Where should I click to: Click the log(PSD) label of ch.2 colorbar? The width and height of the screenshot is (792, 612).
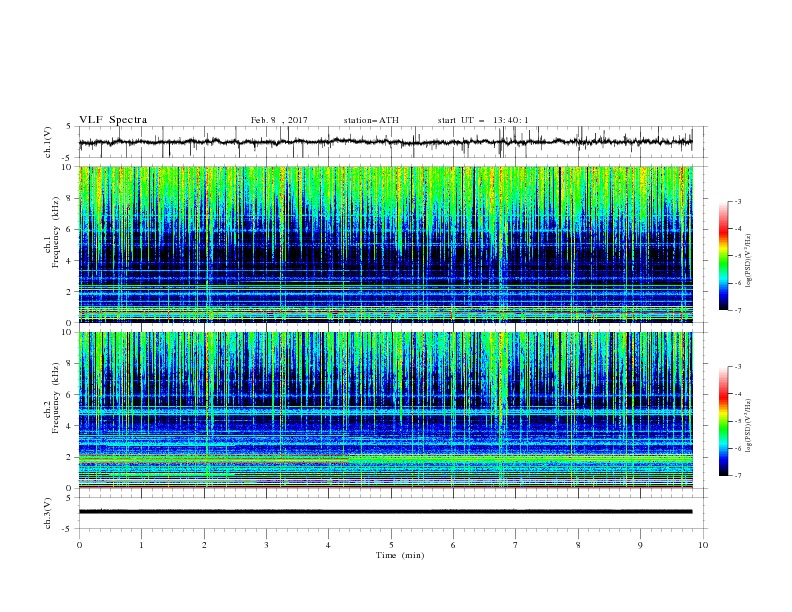coord(748,426)
